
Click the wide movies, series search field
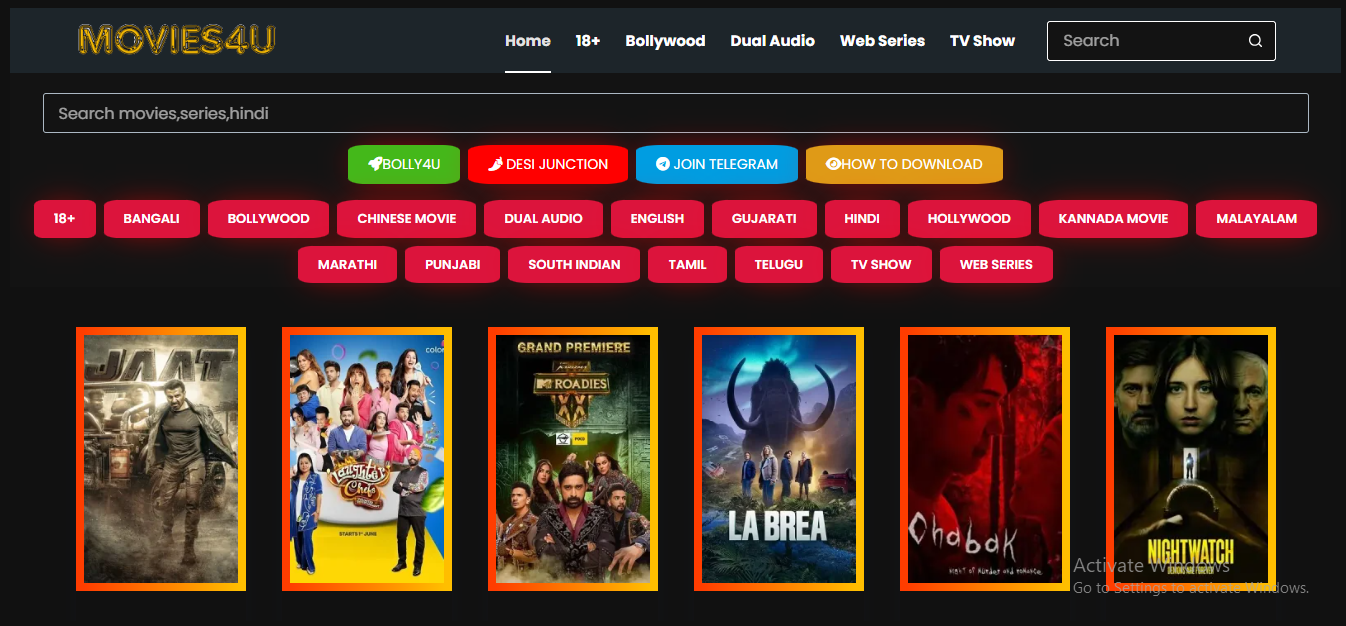675,113
